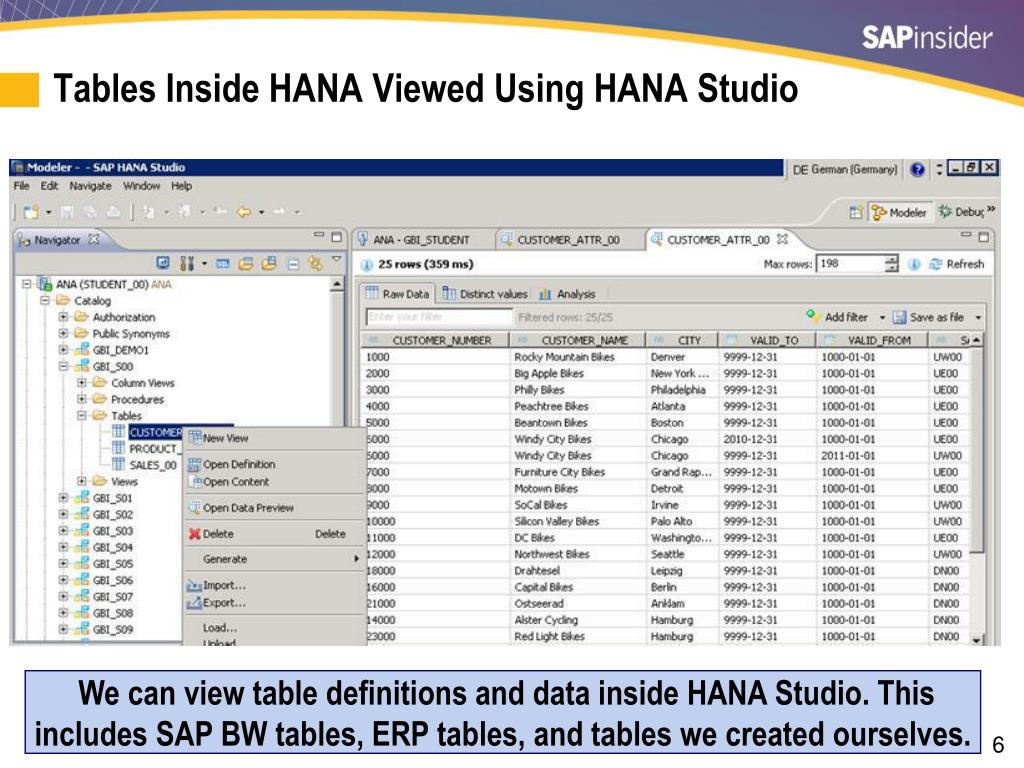Increase Max rows using the up arrow
This screenshot has width=1024, height=768.
click(x=892, y=259)
